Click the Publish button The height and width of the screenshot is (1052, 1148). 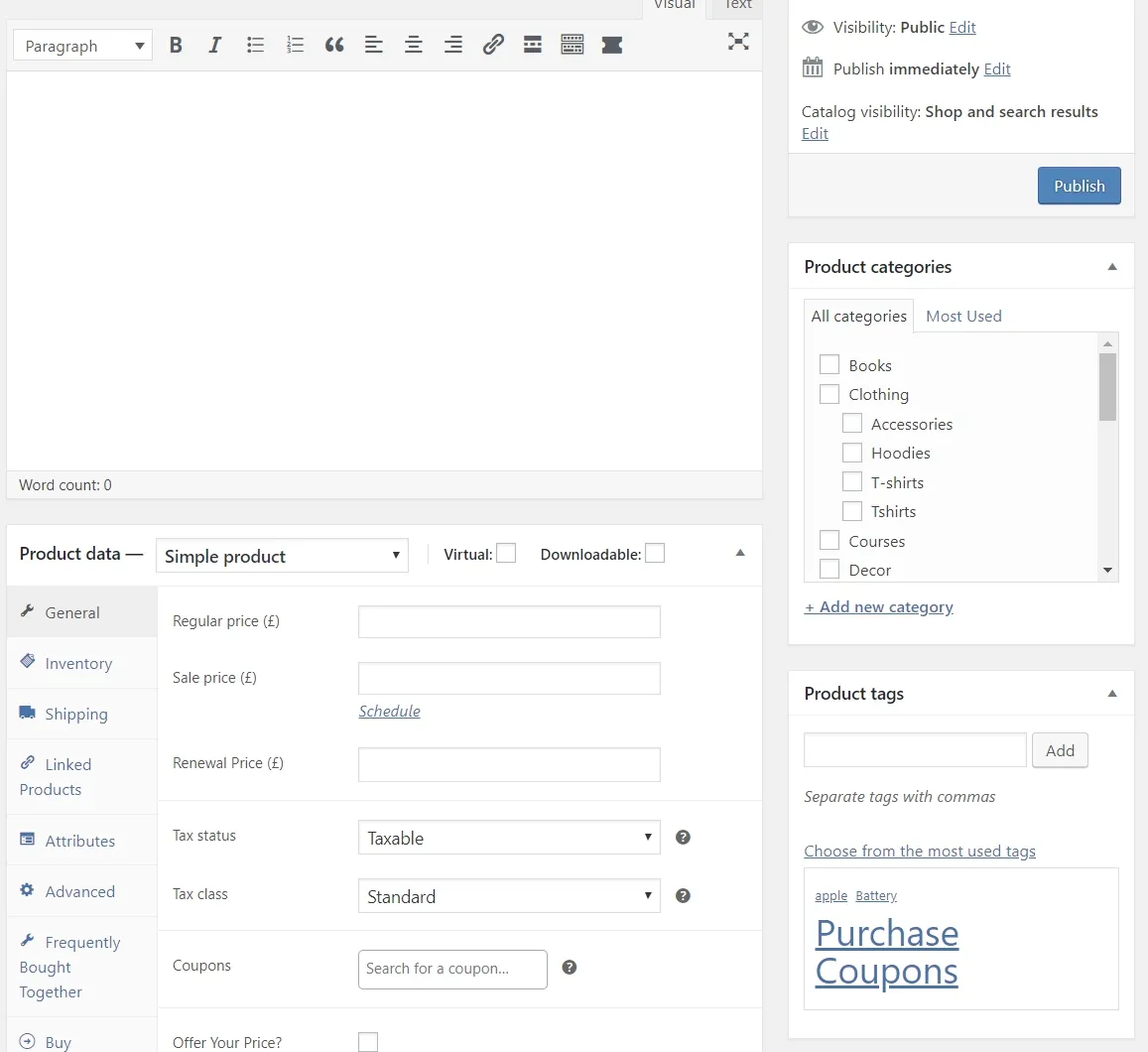point(1080,186)
